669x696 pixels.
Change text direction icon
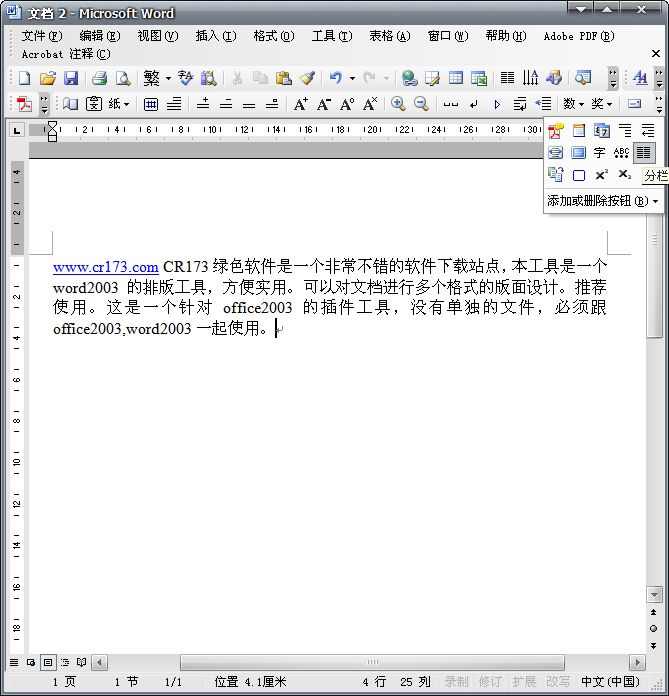[x=530, y=78]
